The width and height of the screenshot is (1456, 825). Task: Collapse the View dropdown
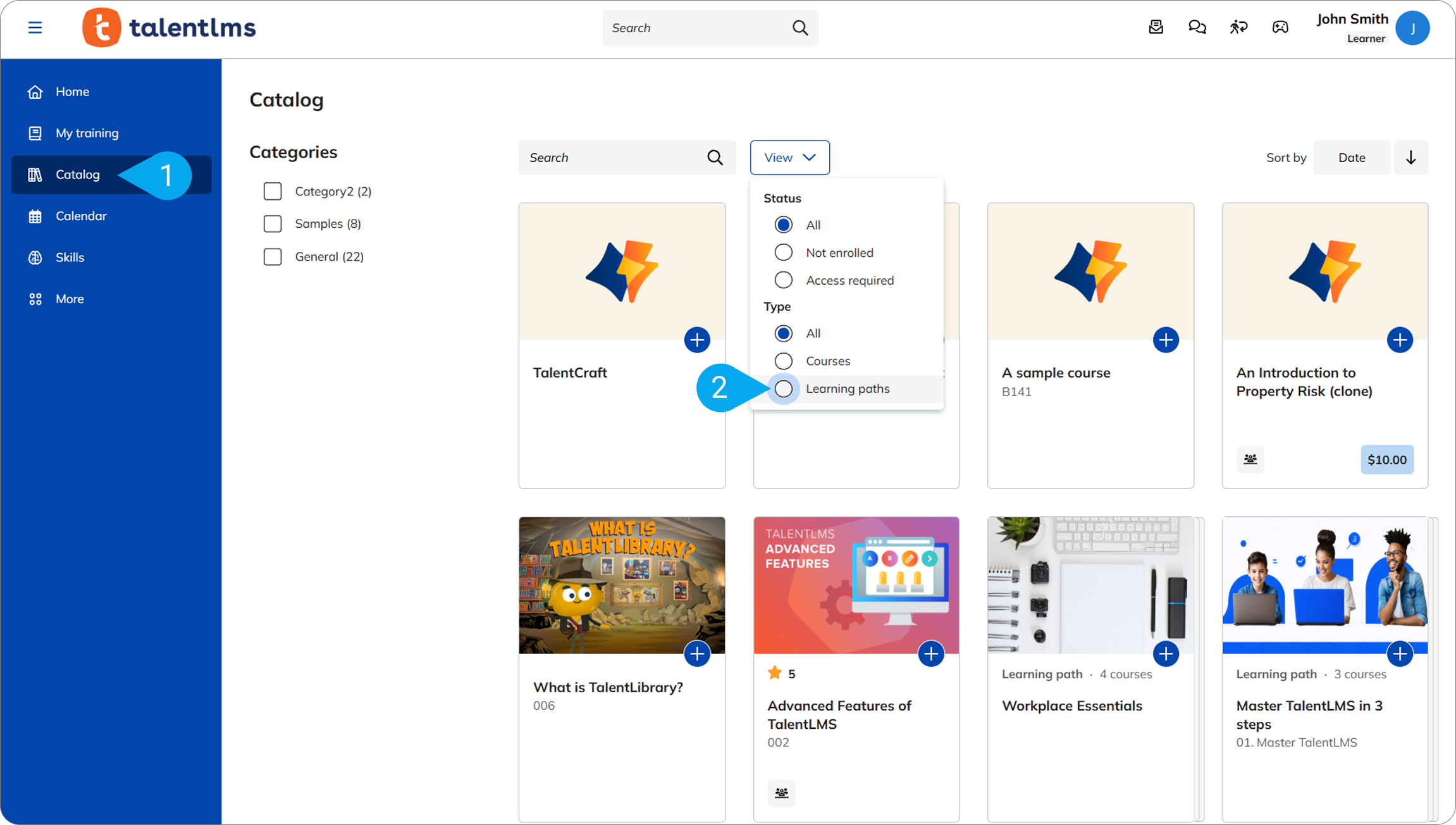click(x=789, y=158)
